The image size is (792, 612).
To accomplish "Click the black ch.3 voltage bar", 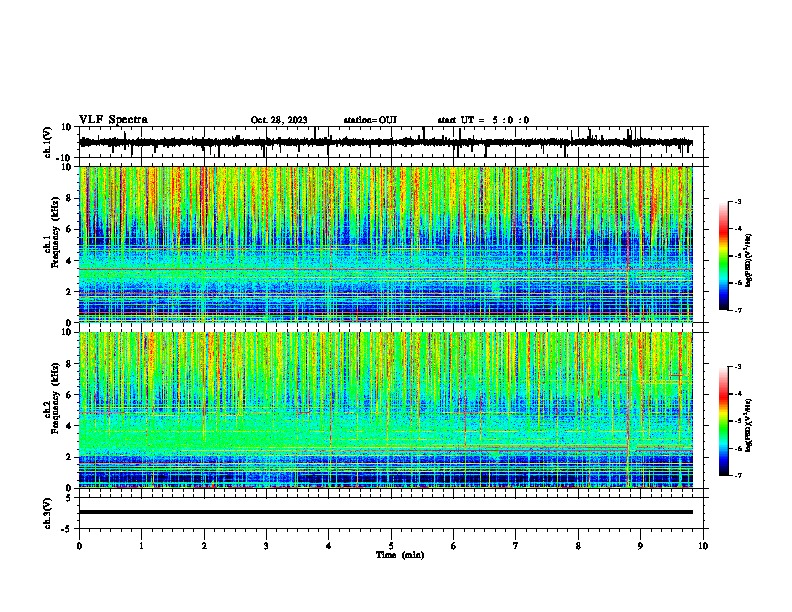I will (386, 512).
